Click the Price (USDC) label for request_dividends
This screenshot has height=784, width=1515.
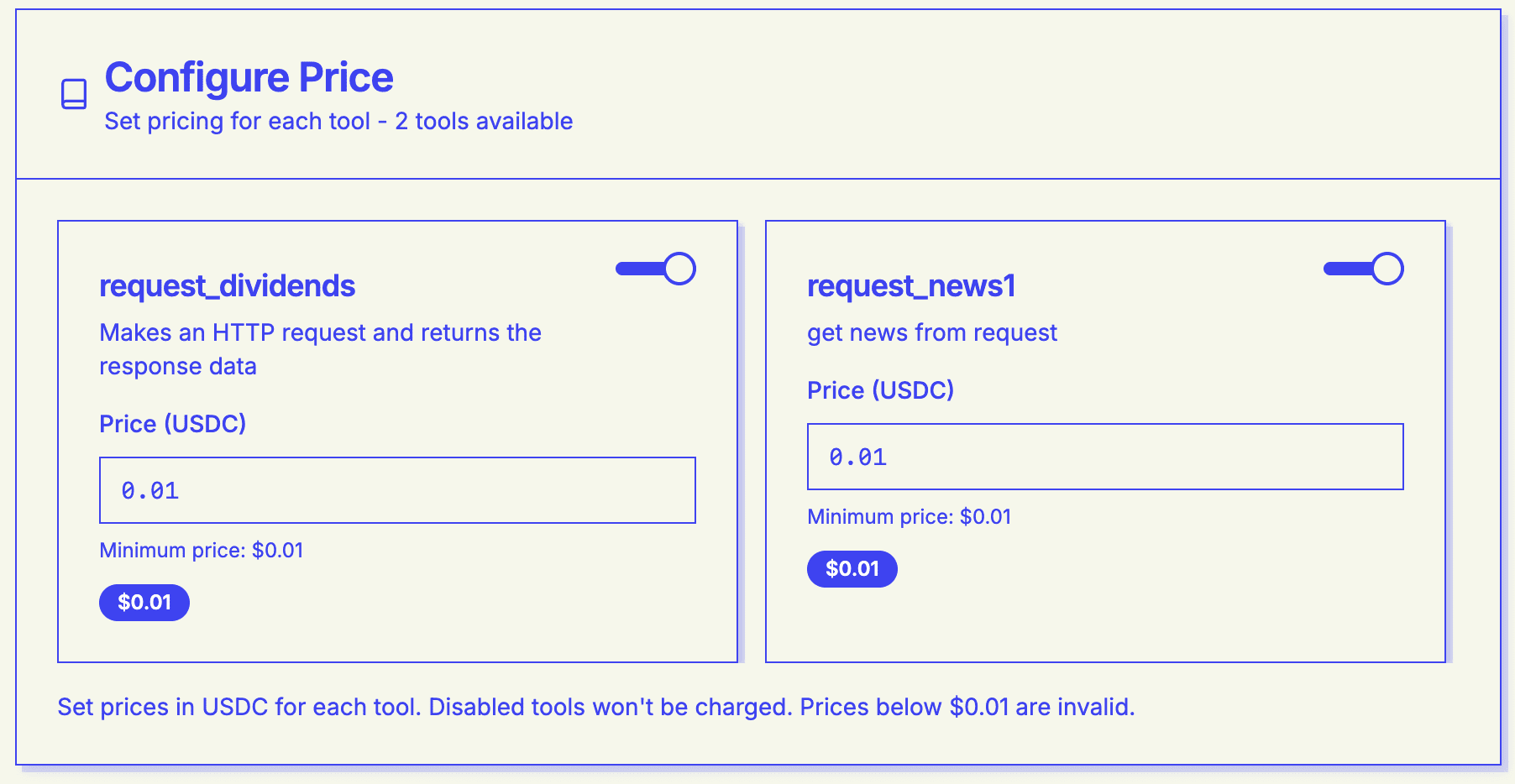173,424
